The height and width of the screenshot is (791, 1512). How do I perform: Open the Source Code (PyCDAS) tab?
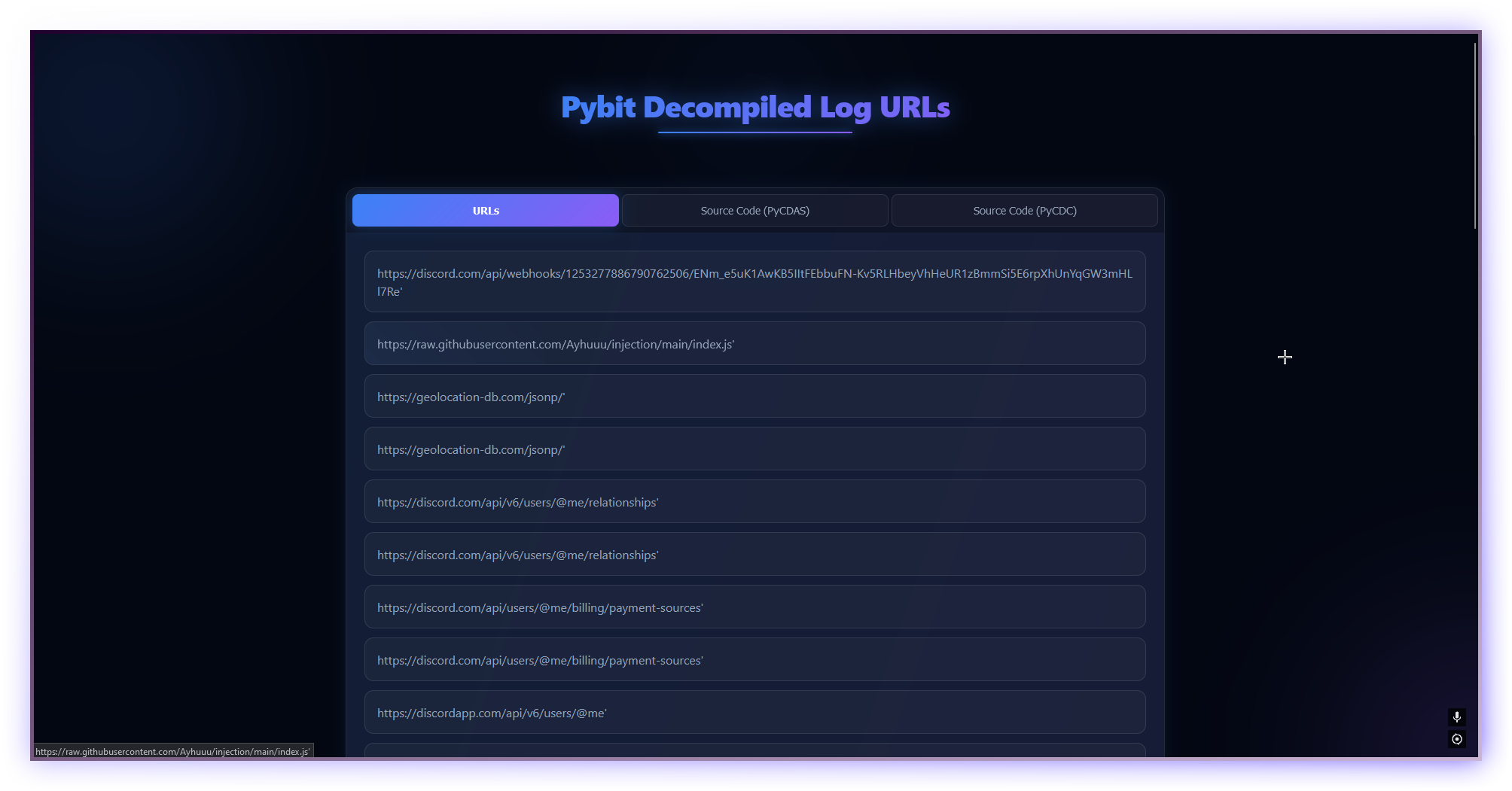755,211
